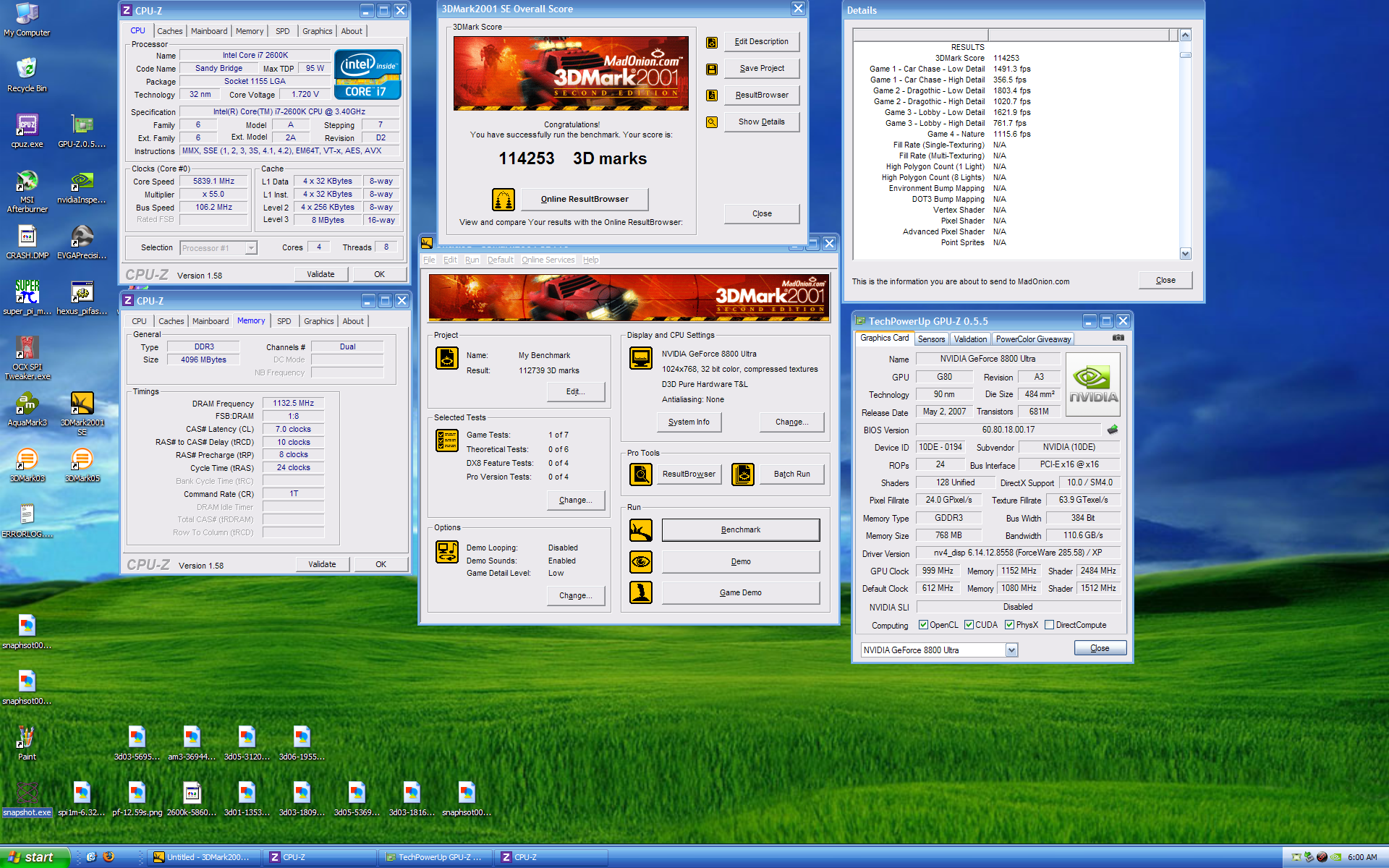Click Change... in Display and CPU Settings
This screenshot has width=1389, height=868.
pos(791,422)
